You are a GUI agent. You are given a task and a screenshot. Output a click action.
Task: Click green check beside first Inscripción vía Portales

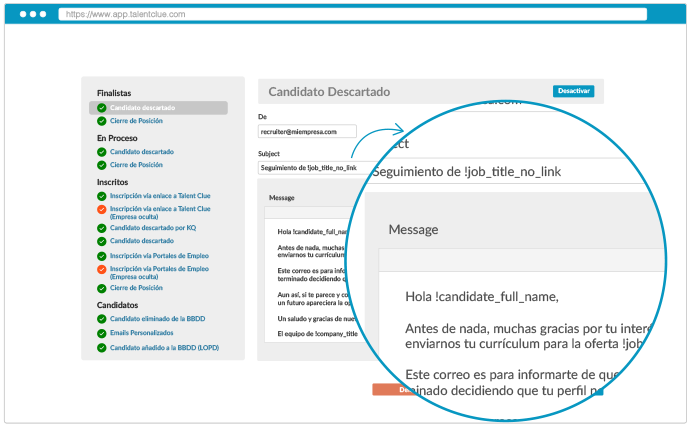click(102, 256)
